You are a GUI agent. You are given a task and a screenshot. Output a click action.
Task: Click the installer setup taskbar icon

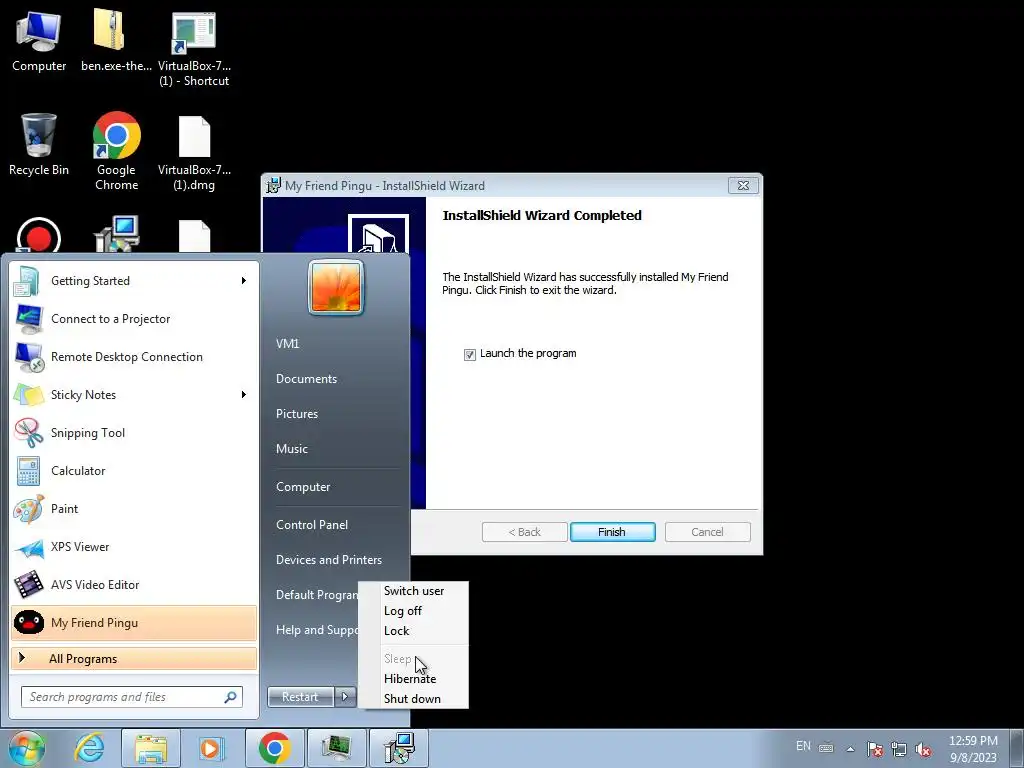coord(399,748)
